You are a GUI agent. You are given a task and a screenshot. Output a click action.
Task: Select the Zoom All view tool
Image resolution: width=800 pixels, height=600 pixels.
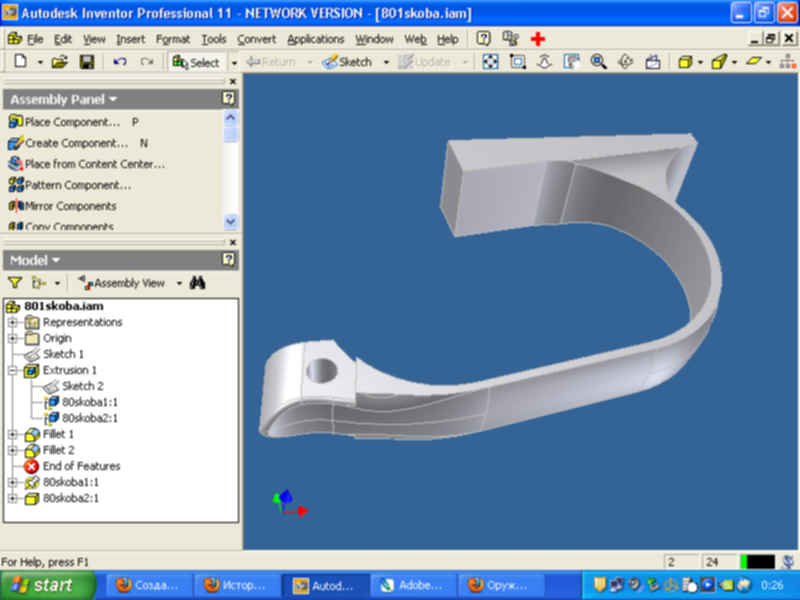[x=490, y=62]
